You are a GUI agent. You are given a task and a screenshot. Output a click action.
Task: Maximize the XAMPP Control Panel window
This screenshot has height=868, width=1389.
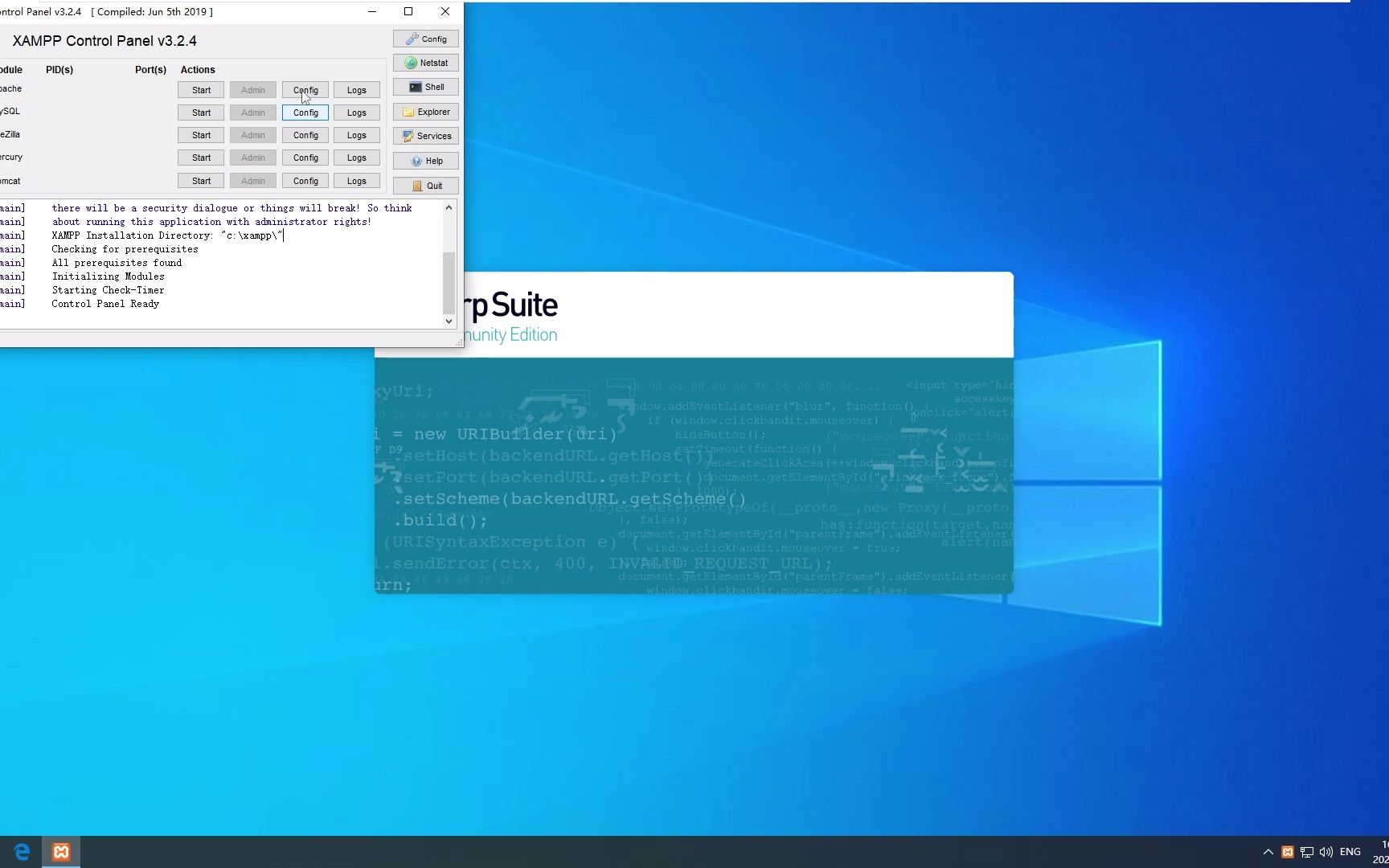click(x=408, y=11)
